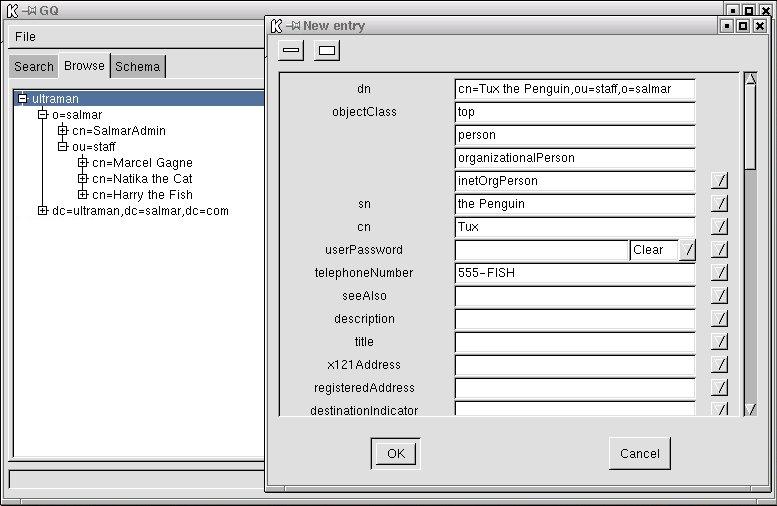Screen dimensions: 777x506
Task: Click the small button beside the title field
Action: 719,342
